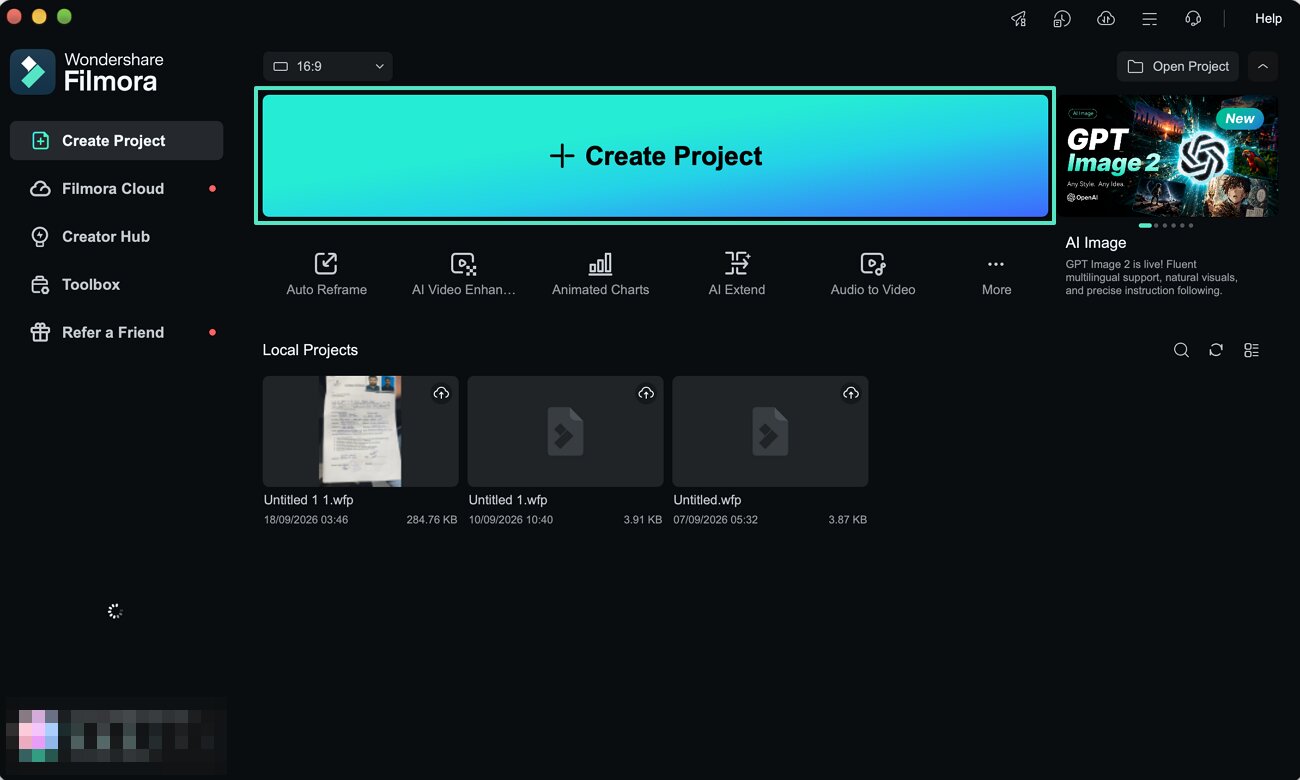Switch Local Projects to list view
The height and width of the screenshot is (780, 1300).
click(x=1251, y=350)
